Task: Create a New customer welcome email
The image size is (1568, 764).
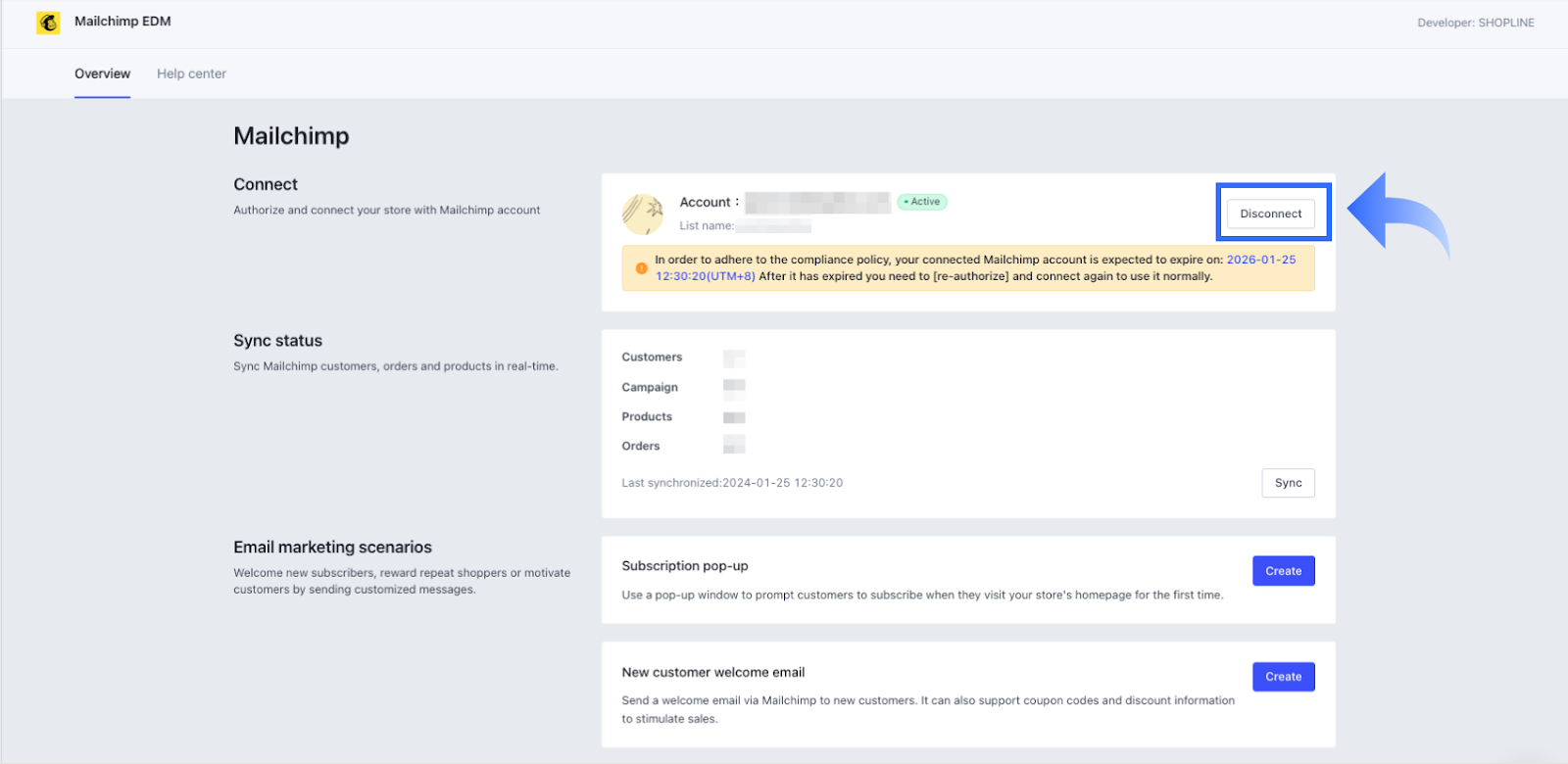Action: [1283, 677]
